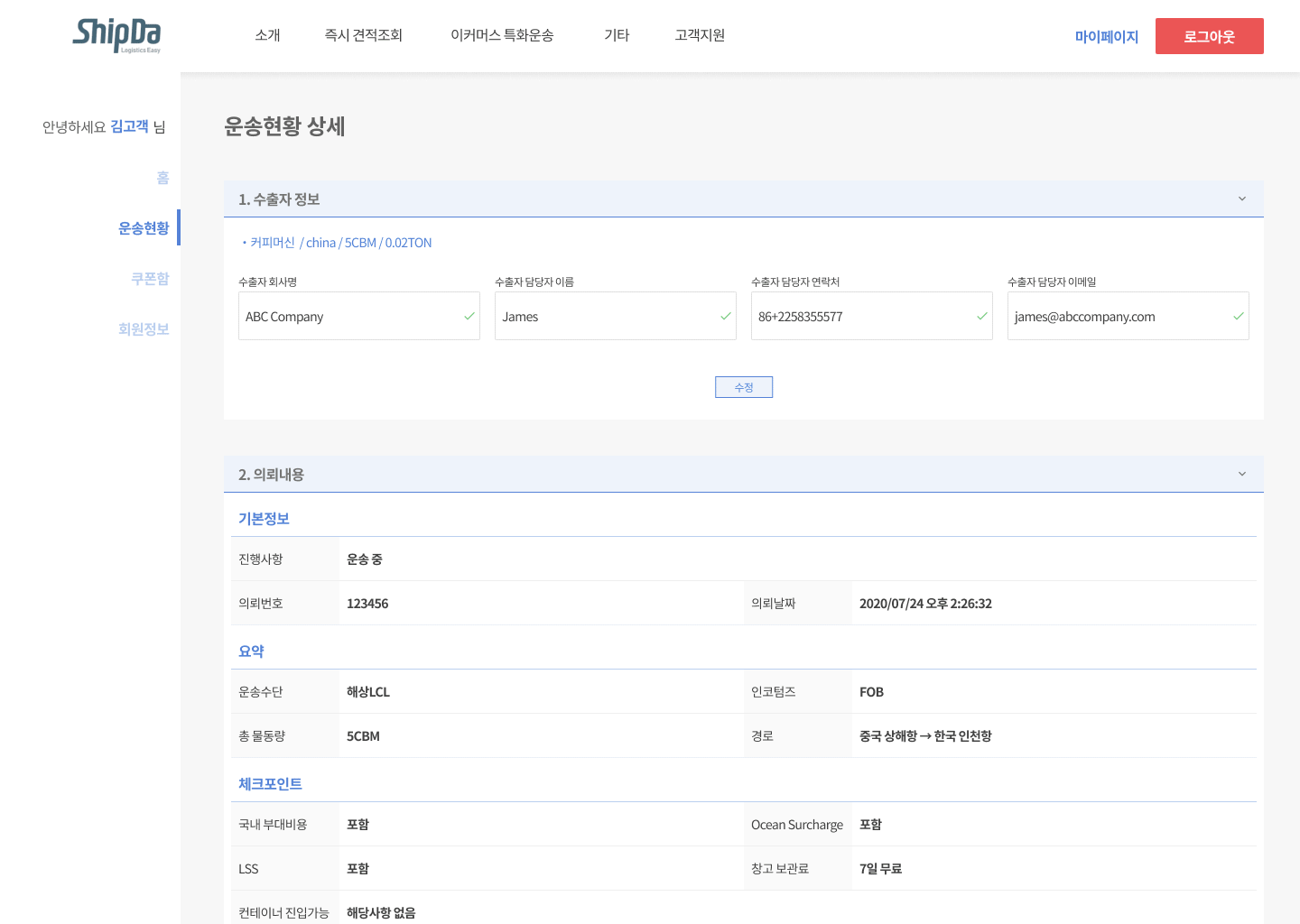Open the 소개 menu
This screenshot has width=1300, height=924.
pos(267,35)
